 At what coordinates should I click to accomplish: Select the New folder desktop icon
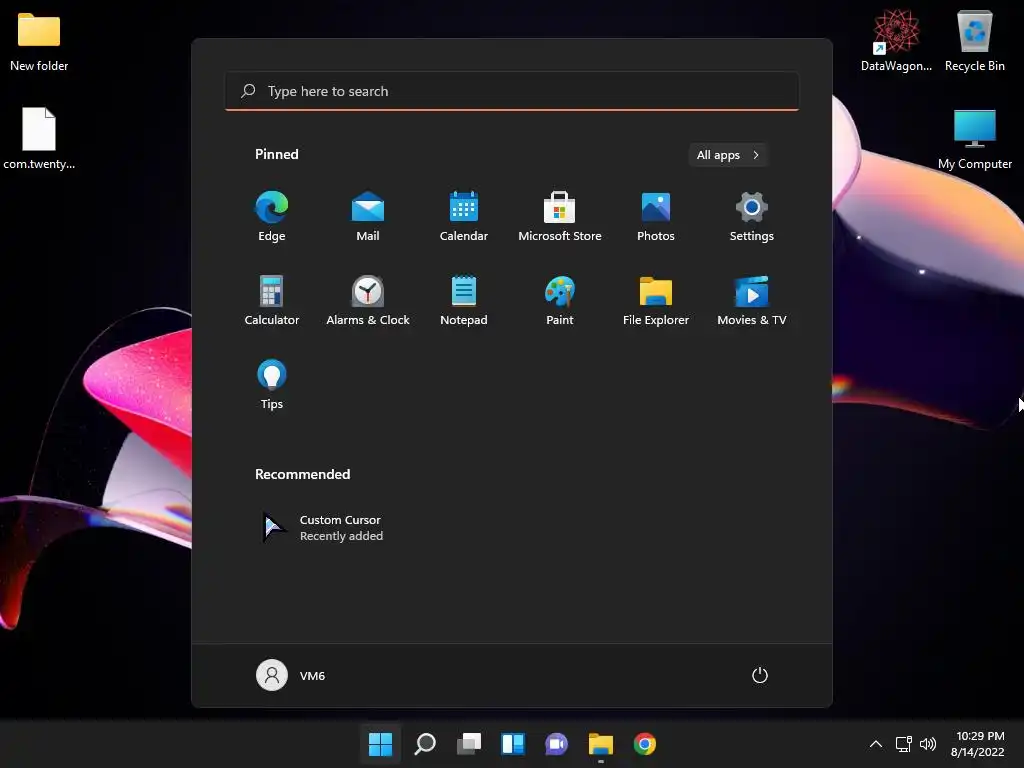point(39,41)
